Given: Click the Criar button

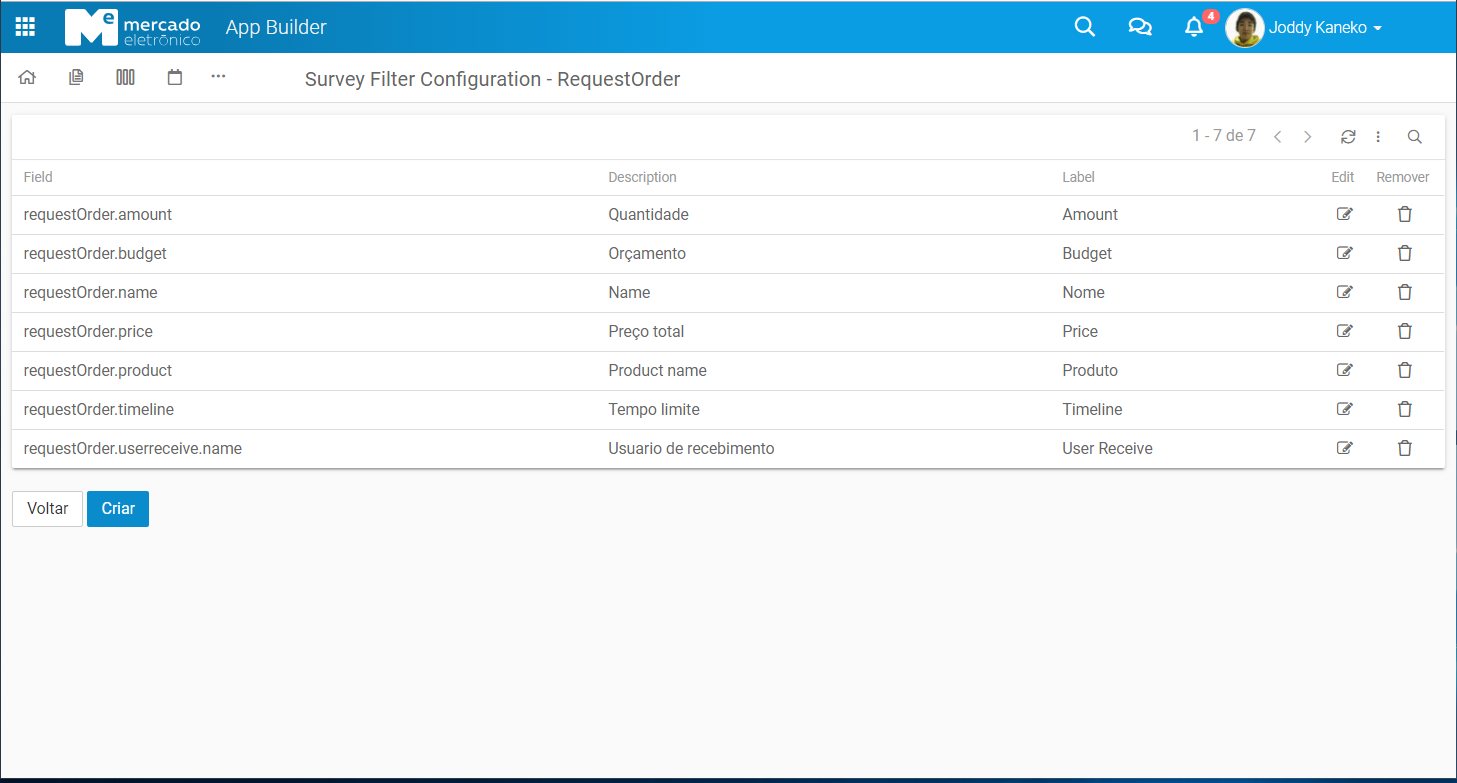Looking at the screenshot, I should pyautogui.click(x=118, y=508).
